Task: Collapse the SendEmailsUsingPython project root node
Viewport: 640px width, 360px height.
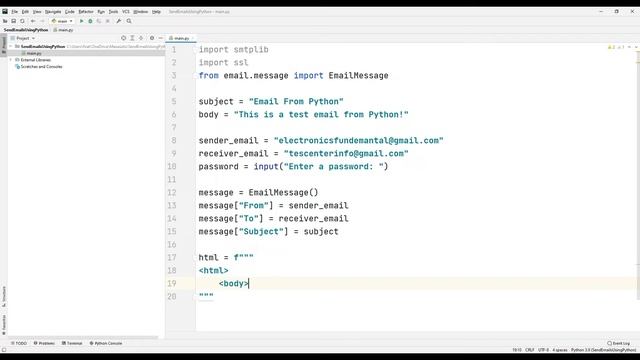Action: (x=11, y=47)
